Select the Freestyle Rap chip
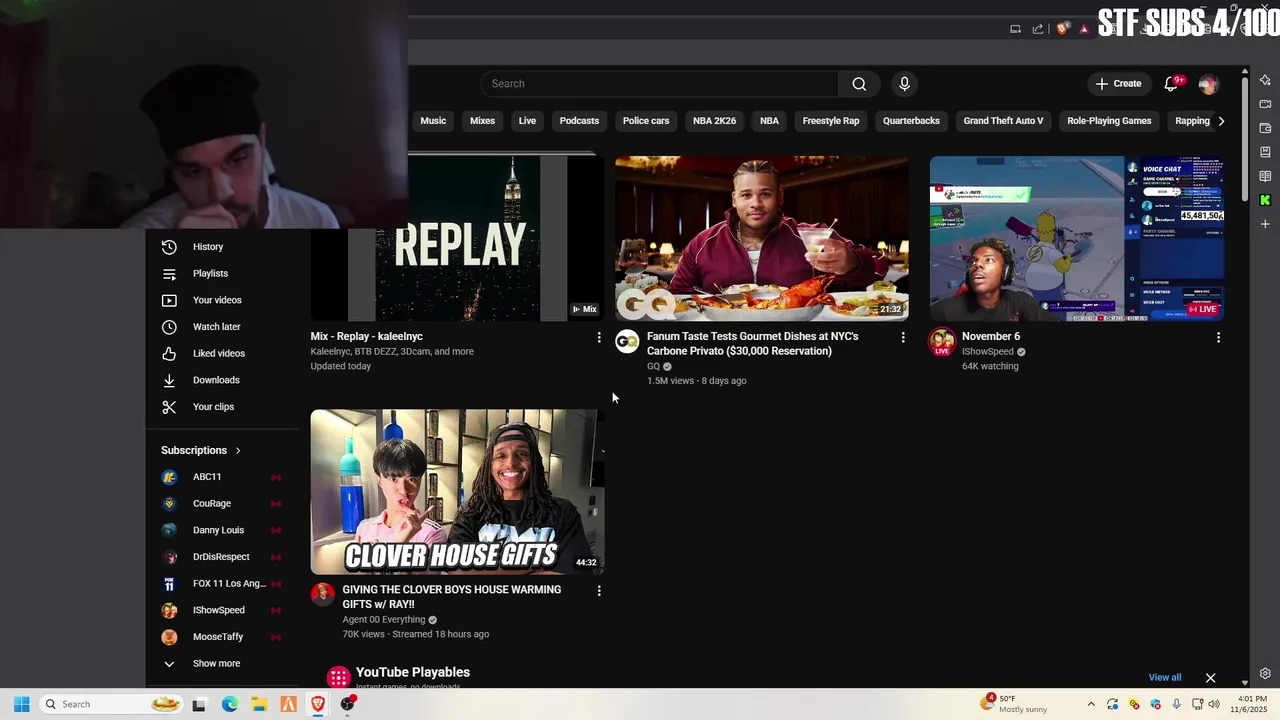 click(x=831, y=121)
